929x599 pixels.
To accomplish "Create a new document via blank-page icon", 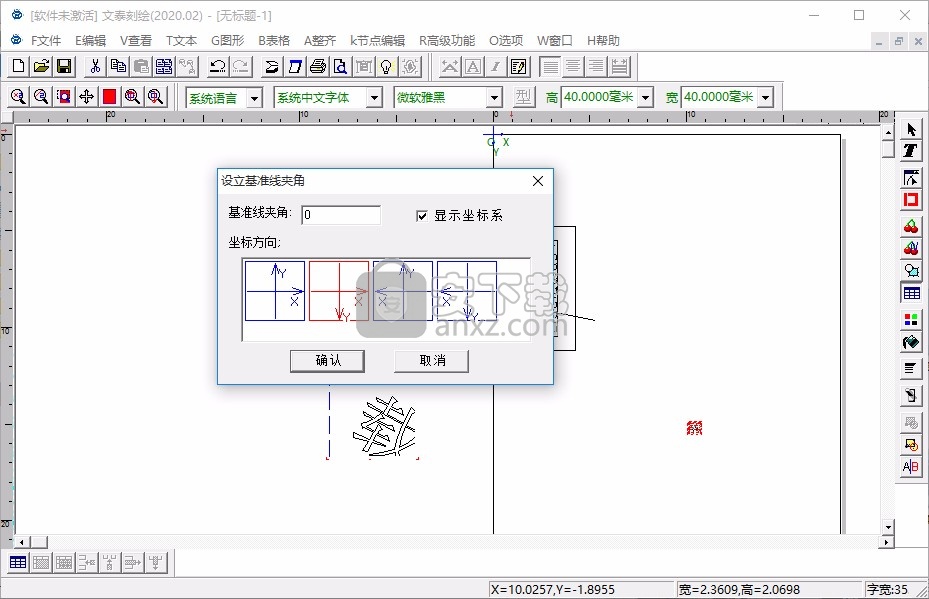I will tap(18, 66).
